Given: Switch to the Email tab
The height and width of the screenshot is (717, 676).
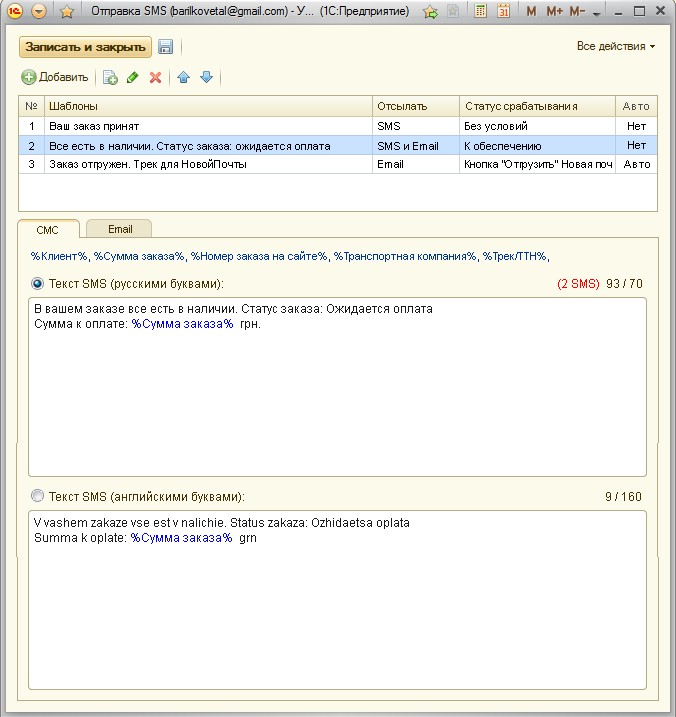Looking at the screenshot, I should pyautogui.click(x=120, y=229).
